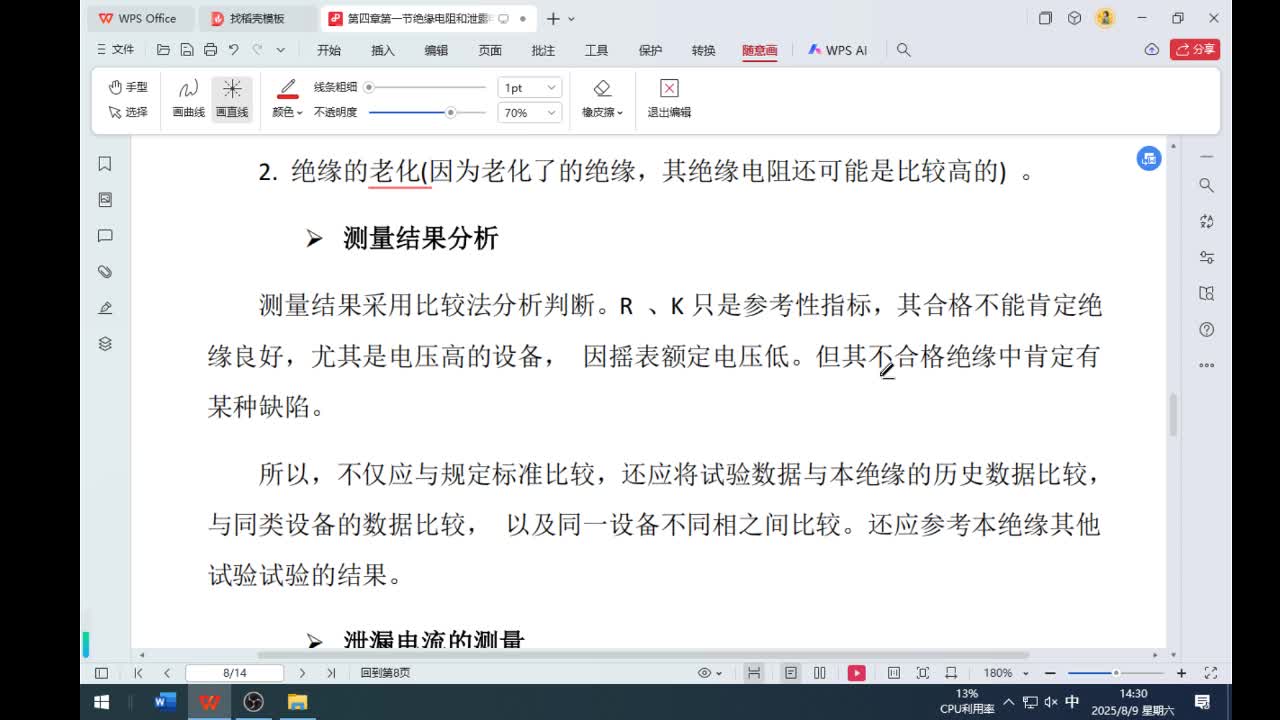This screenshot has height=720, width=1280.
Task: Click the undo arrow icon
Action: (x=233, y=49)
